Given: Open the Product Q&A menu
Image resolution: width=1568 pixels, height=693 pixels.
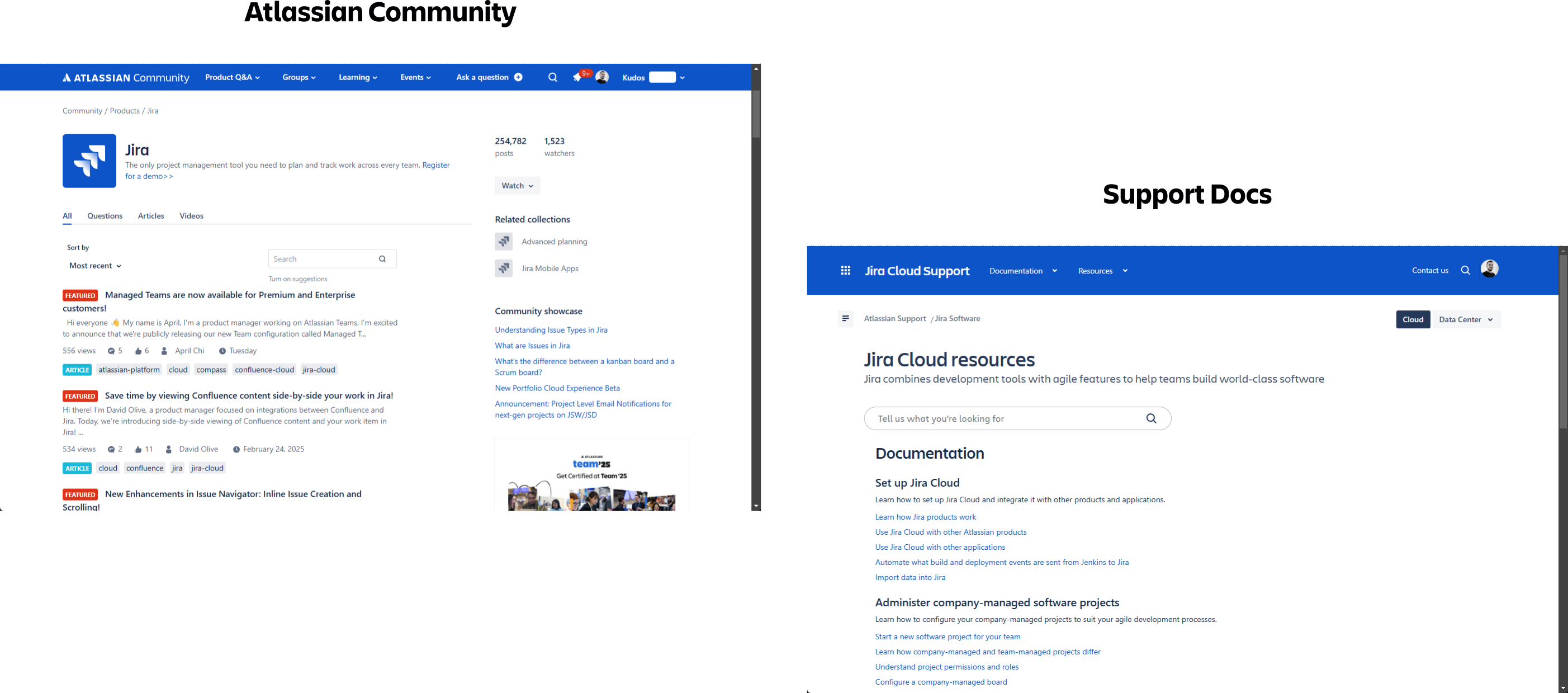Looking at the screenshot, I should pos(232,77).
